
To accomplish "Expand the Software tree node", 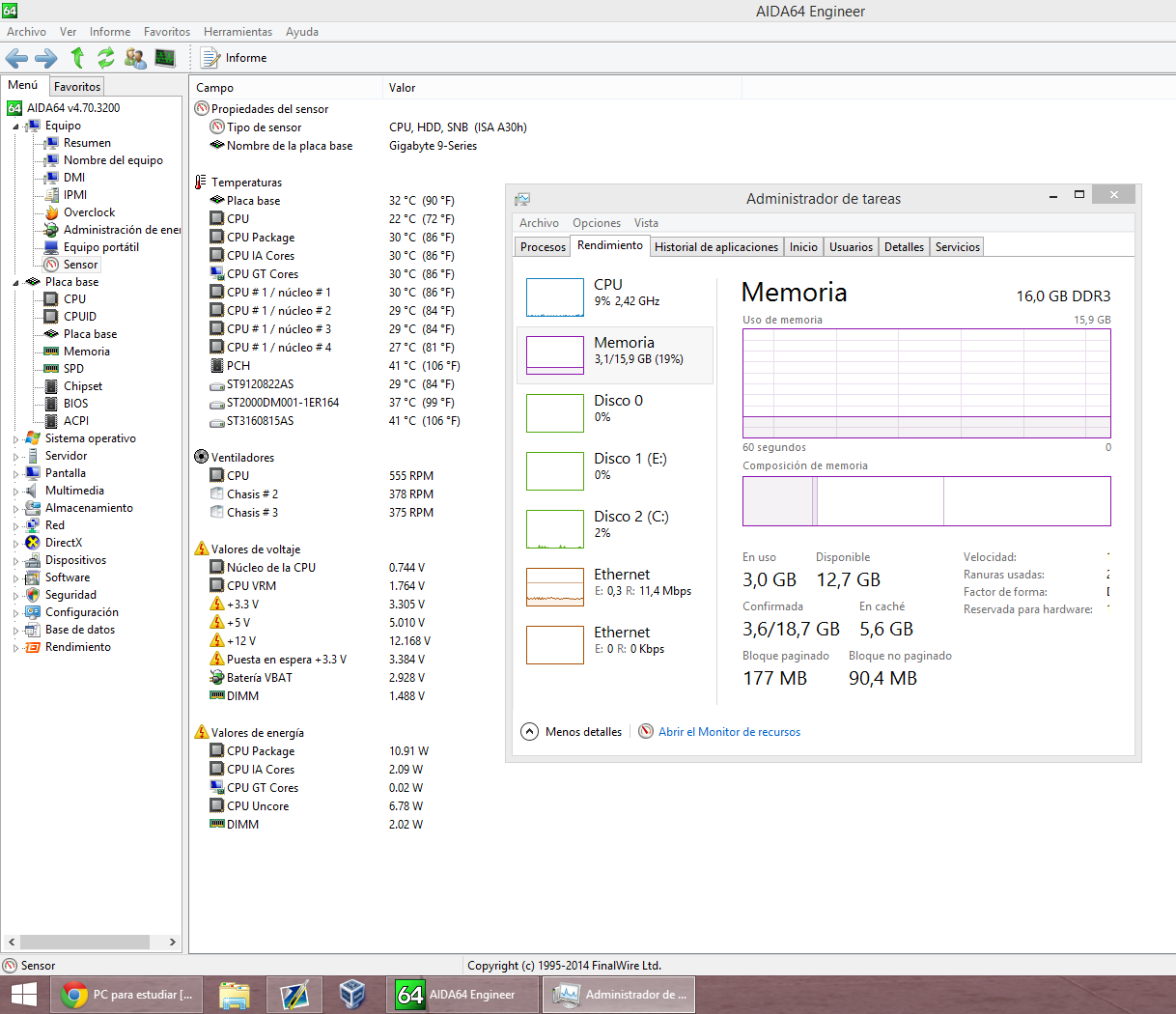I will tap(15, 578).
